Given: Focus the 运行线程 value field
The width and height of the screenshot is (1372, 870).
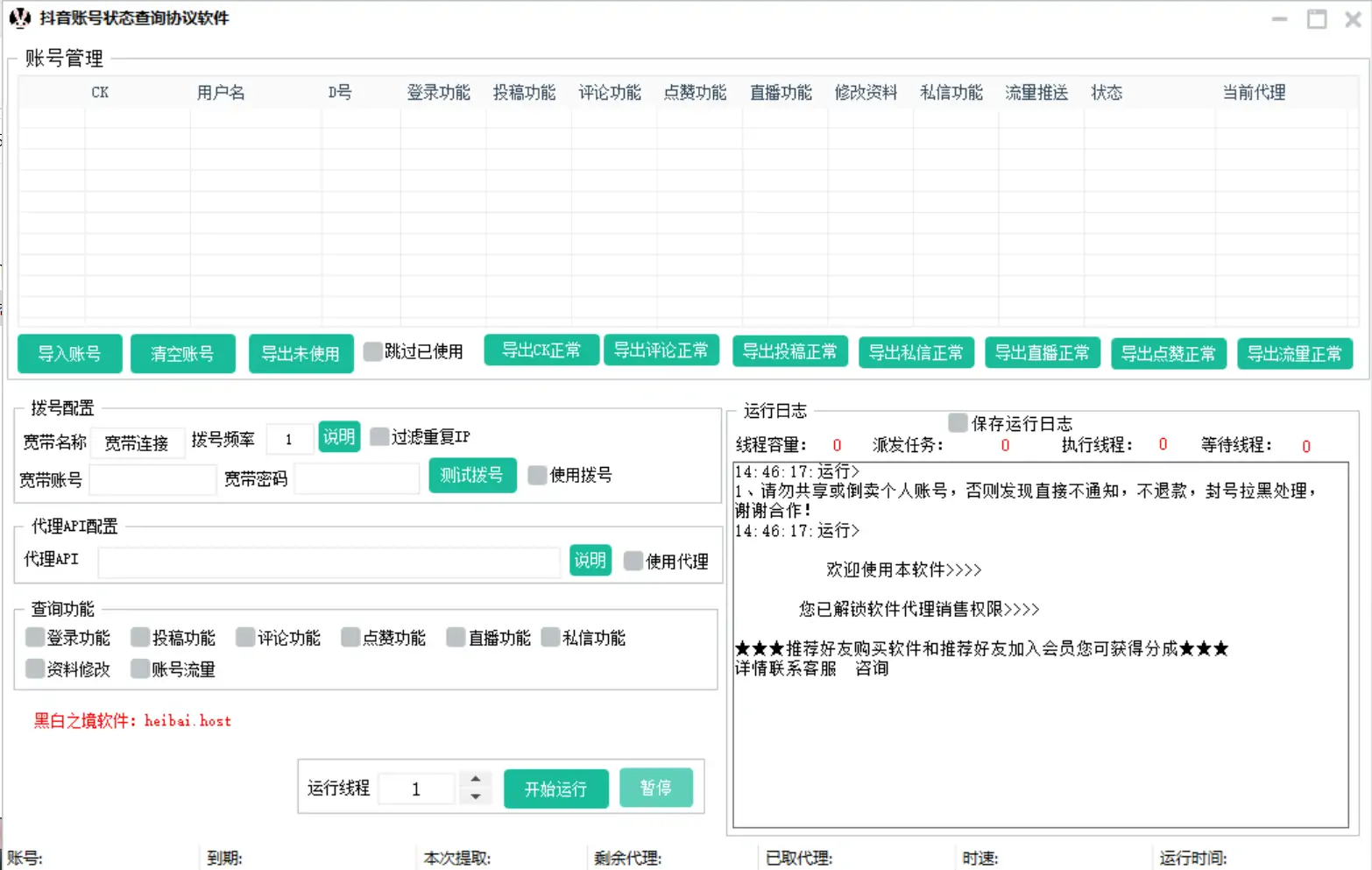Looking at the screenshot, I should (x=417, y=789).
